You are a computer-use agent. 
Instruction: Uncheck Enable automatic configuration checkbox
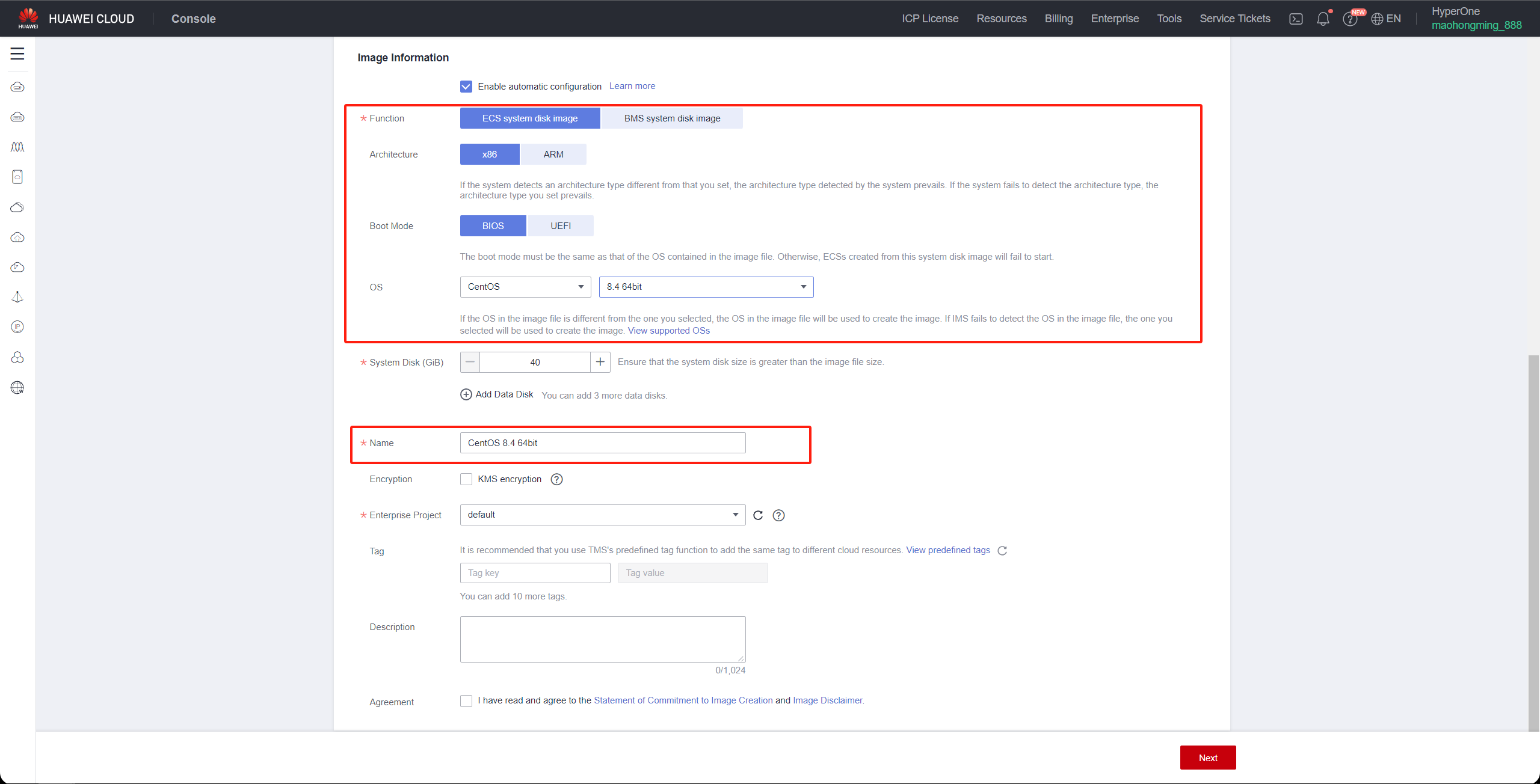(466, 87)
